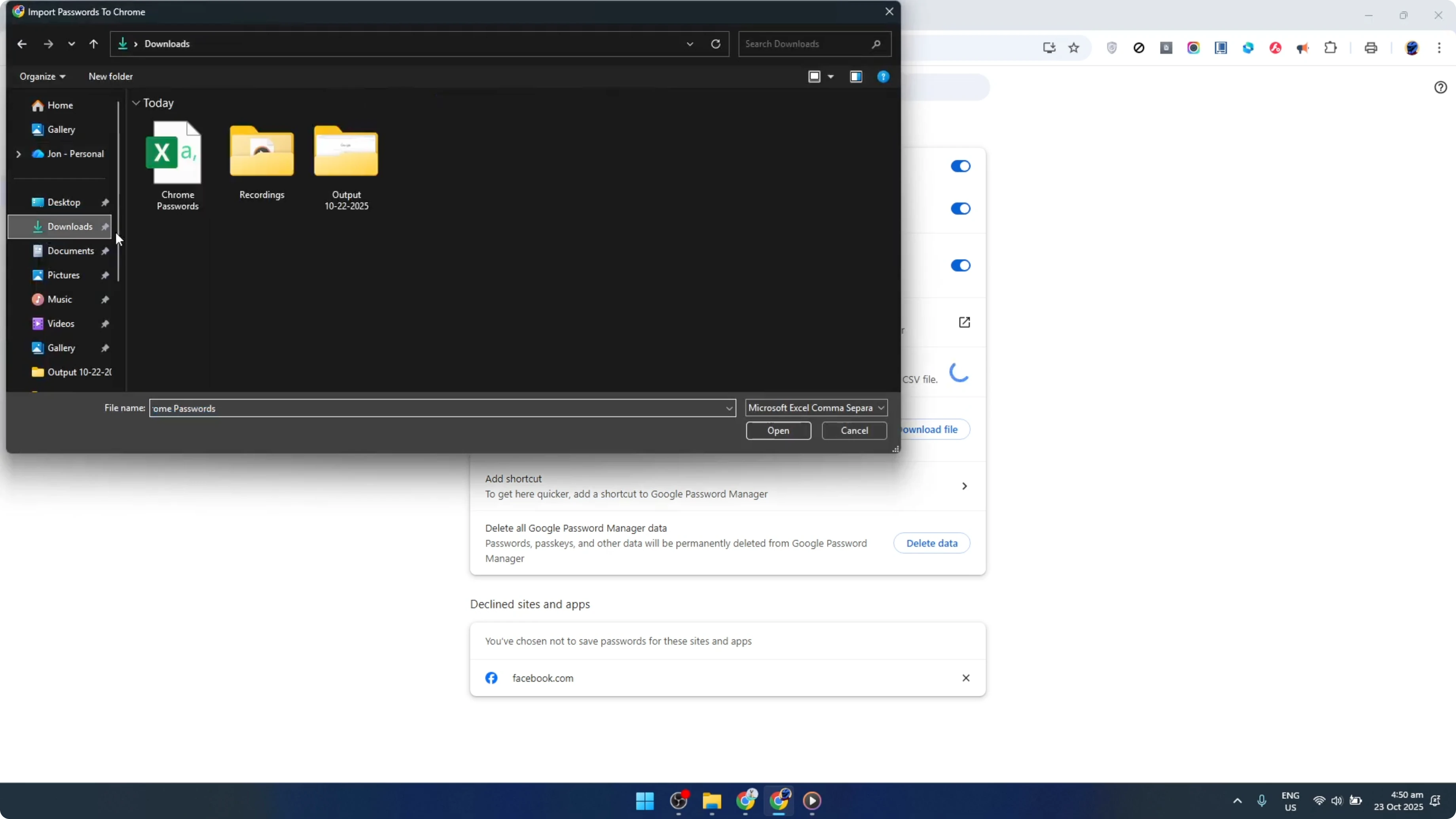1456x819 pixels.
Task: Click inside the File name field
Action: [x=396, y=408]
